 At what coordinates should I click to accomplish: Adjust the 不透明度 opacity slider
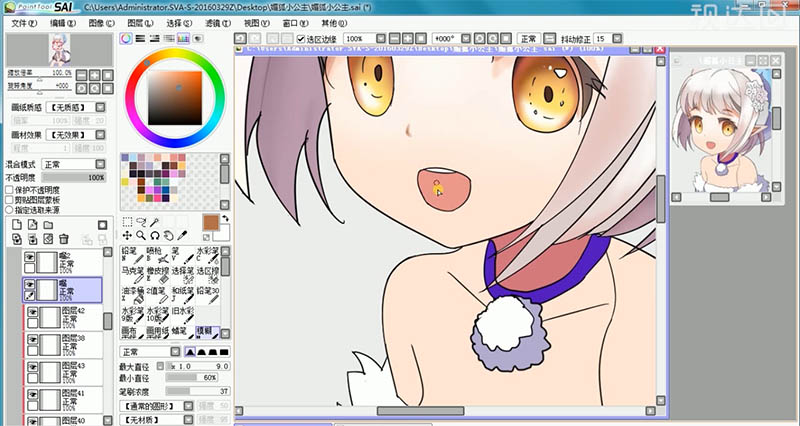coord(73,178)
